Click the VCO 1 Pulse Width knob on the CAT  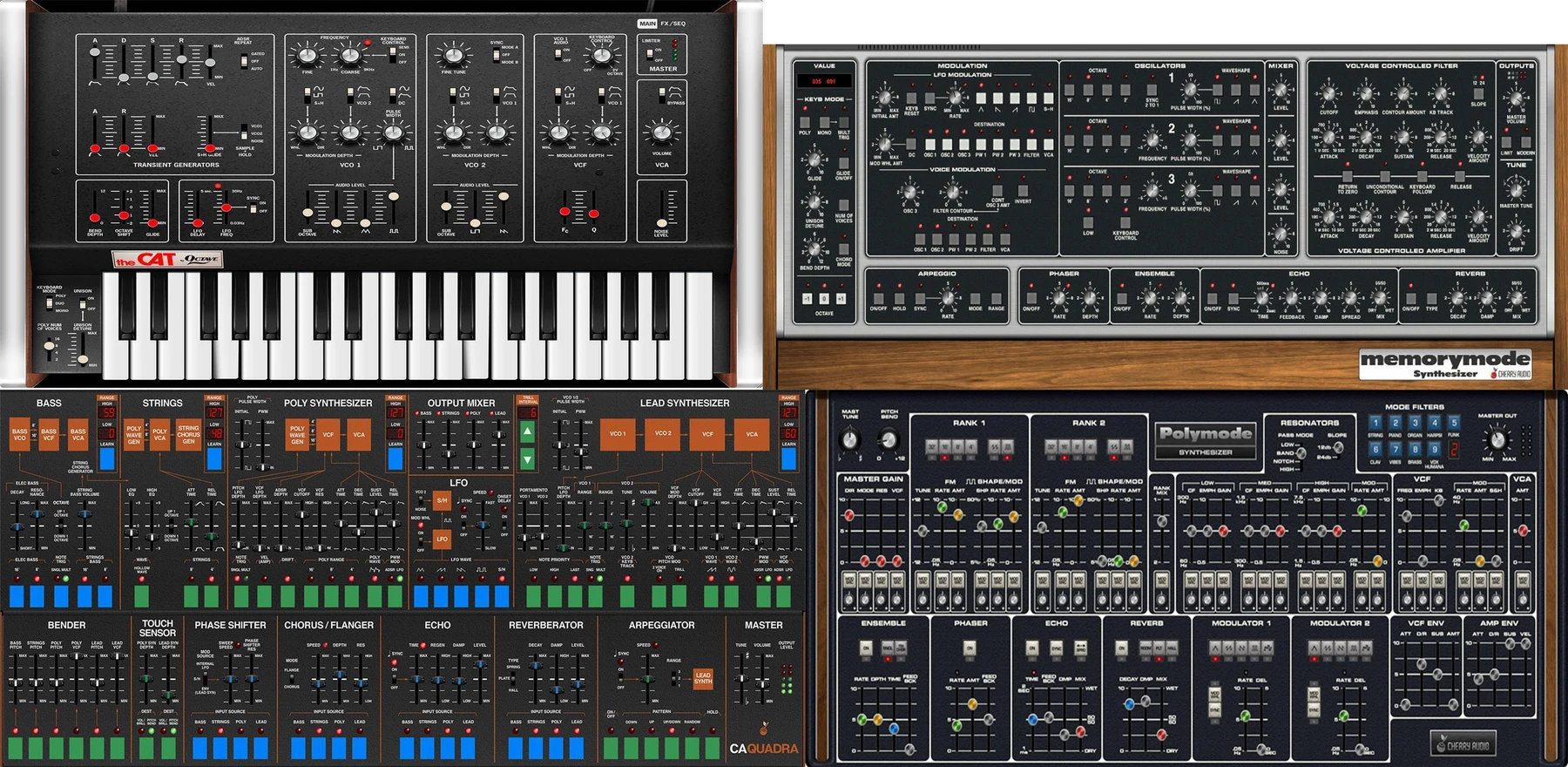pos(393,132)
